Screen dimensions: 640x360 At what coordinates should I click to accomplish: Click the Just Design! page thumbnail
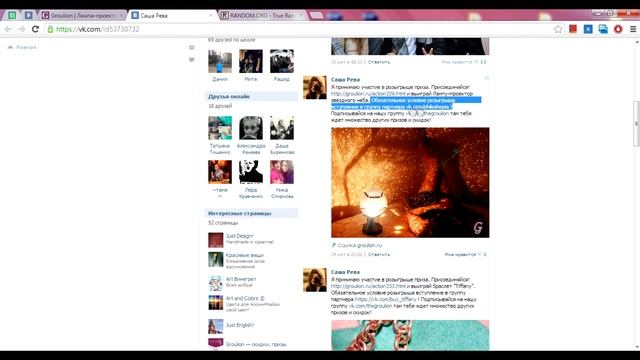pyautogui.click(x=216, y=240)
